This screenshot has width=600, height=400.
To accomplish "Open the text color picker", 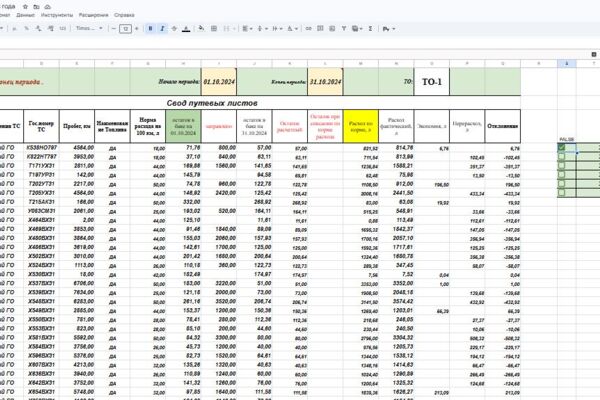I will pos(186,29).
